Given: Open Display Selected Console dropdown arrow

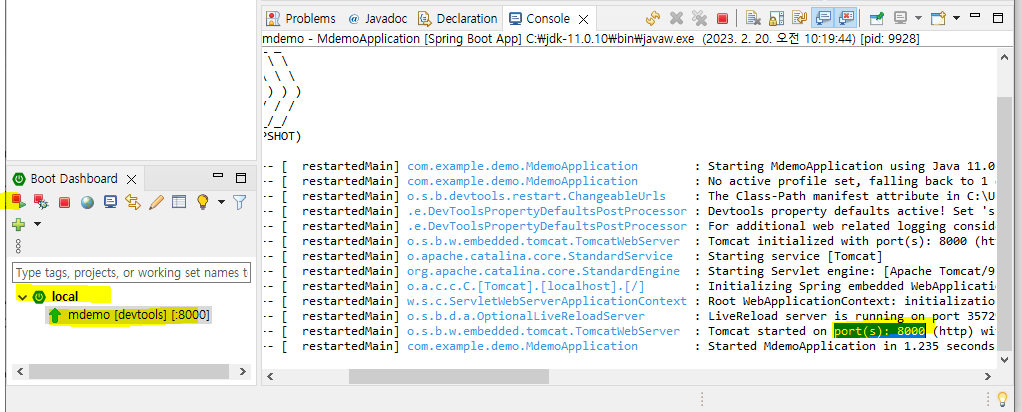Looking at the screenshot, I should tap(918, 18).
